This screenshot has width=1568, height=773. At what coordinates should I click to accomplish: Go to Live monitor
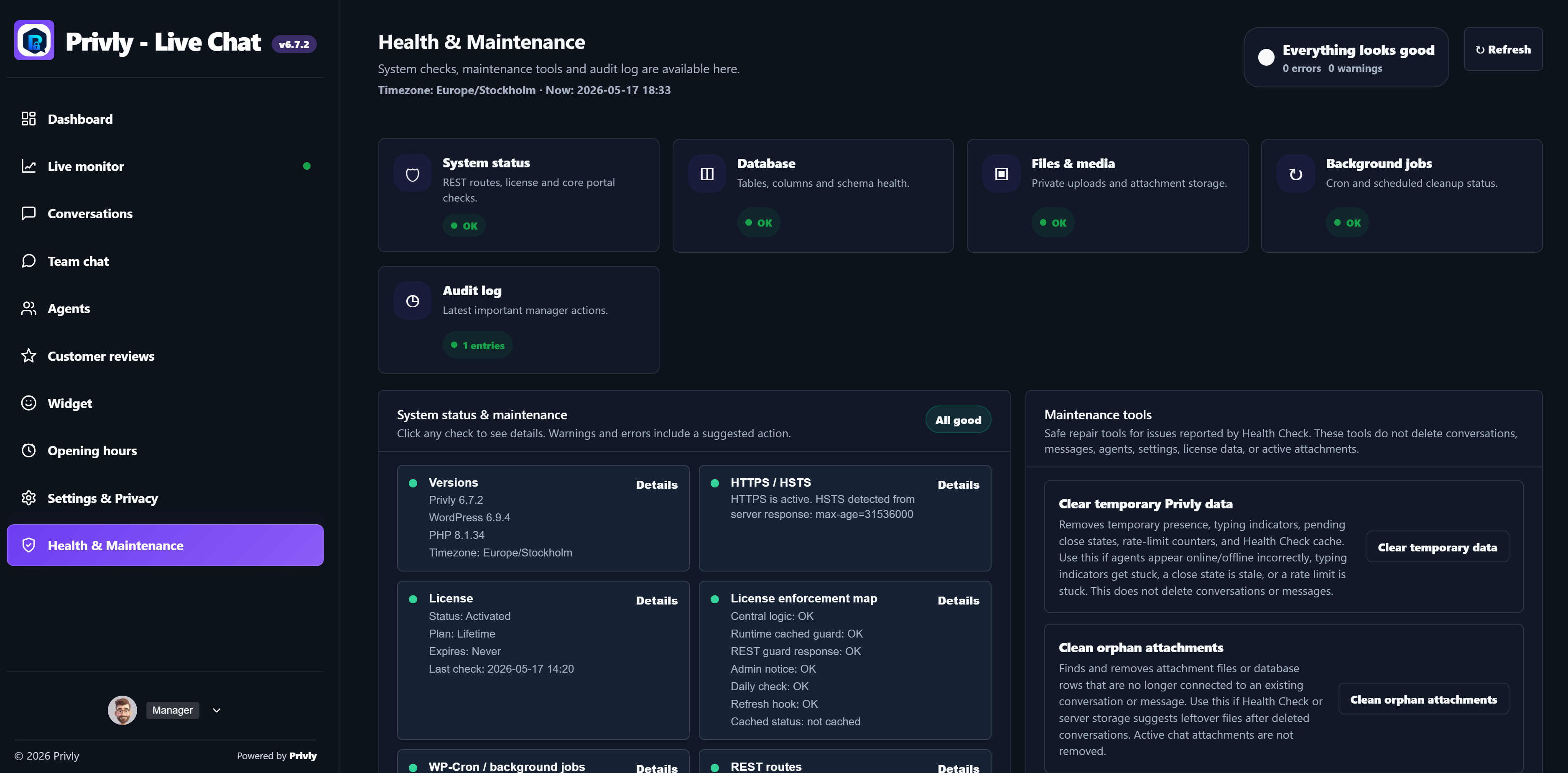coord(165,166)
